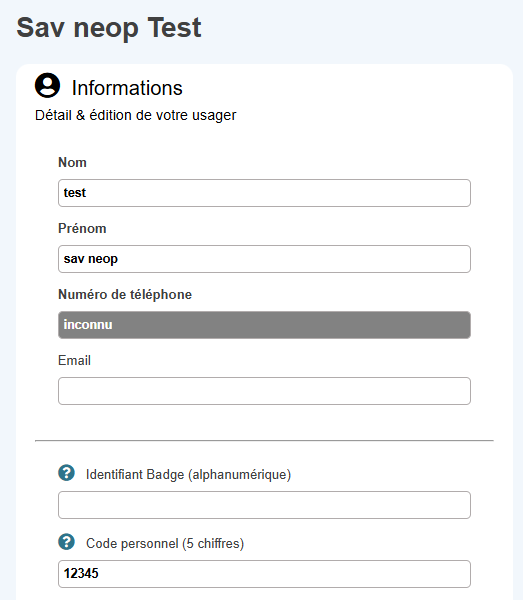The width and height of the screenshot is (523, 600).
Task: Focus the Code personnel field showing 12345
Action: 264,574
